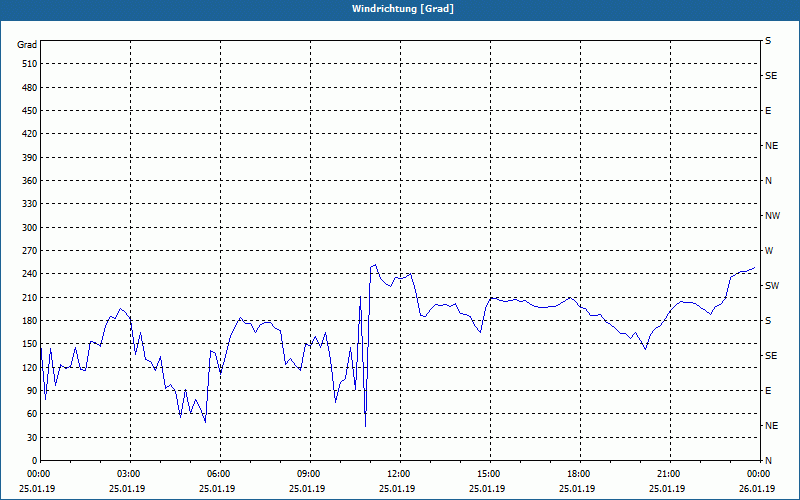Select the 'SW' compass direction label
Screen dimensions: 800x500
point(772,286)
